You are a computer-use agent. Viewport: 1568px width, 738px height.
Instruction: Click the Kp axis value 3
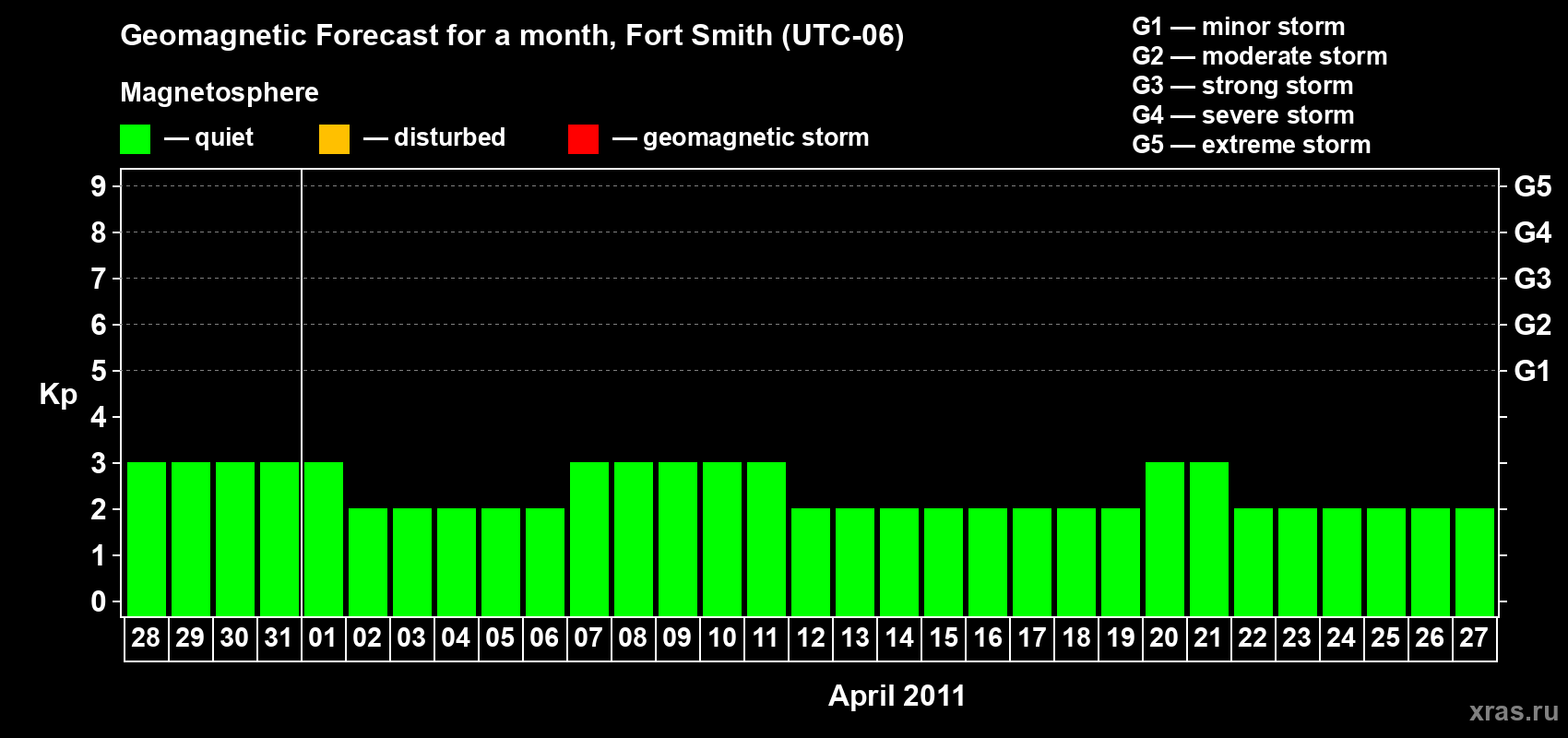coord(99,463)
